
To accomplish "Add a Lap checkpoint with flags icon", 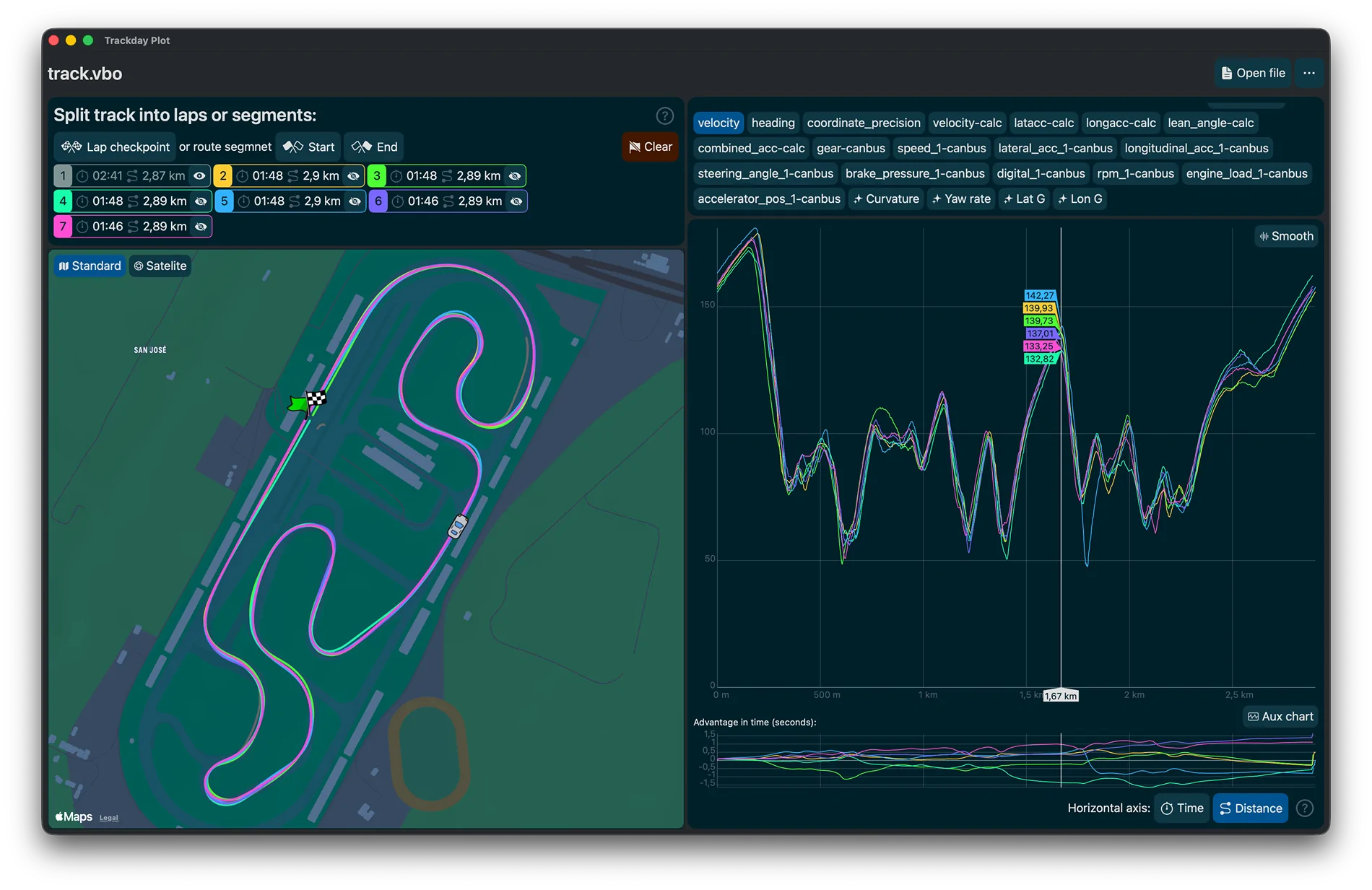I will [115, 147].
